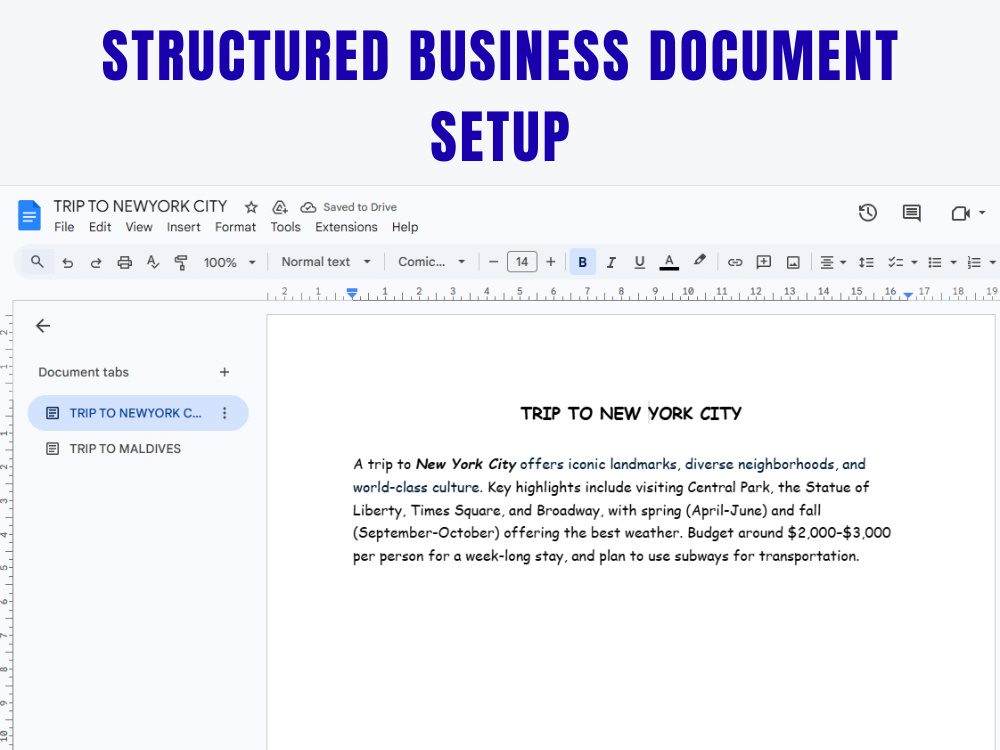
Task: Open the Tools menu
Action: [285, 227]
